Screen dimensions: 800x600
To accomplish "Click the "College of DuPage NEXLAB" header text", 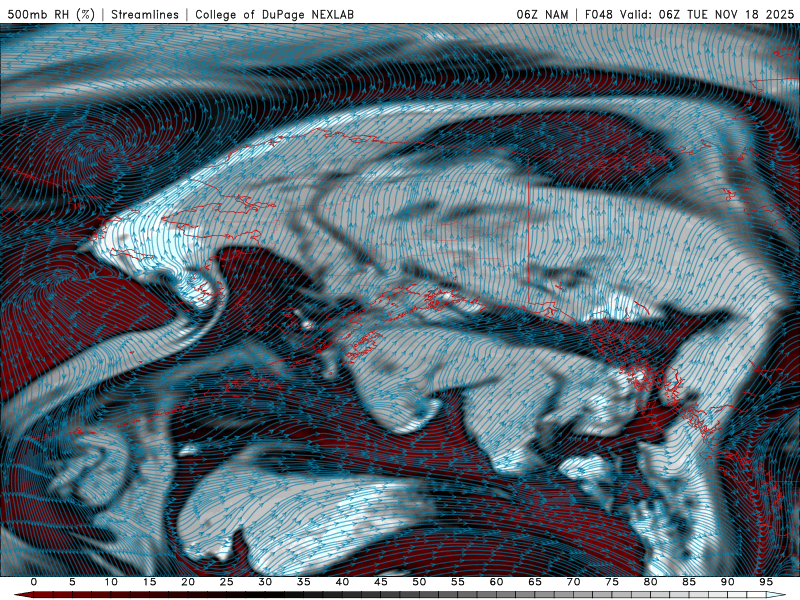I will point(274,14).
